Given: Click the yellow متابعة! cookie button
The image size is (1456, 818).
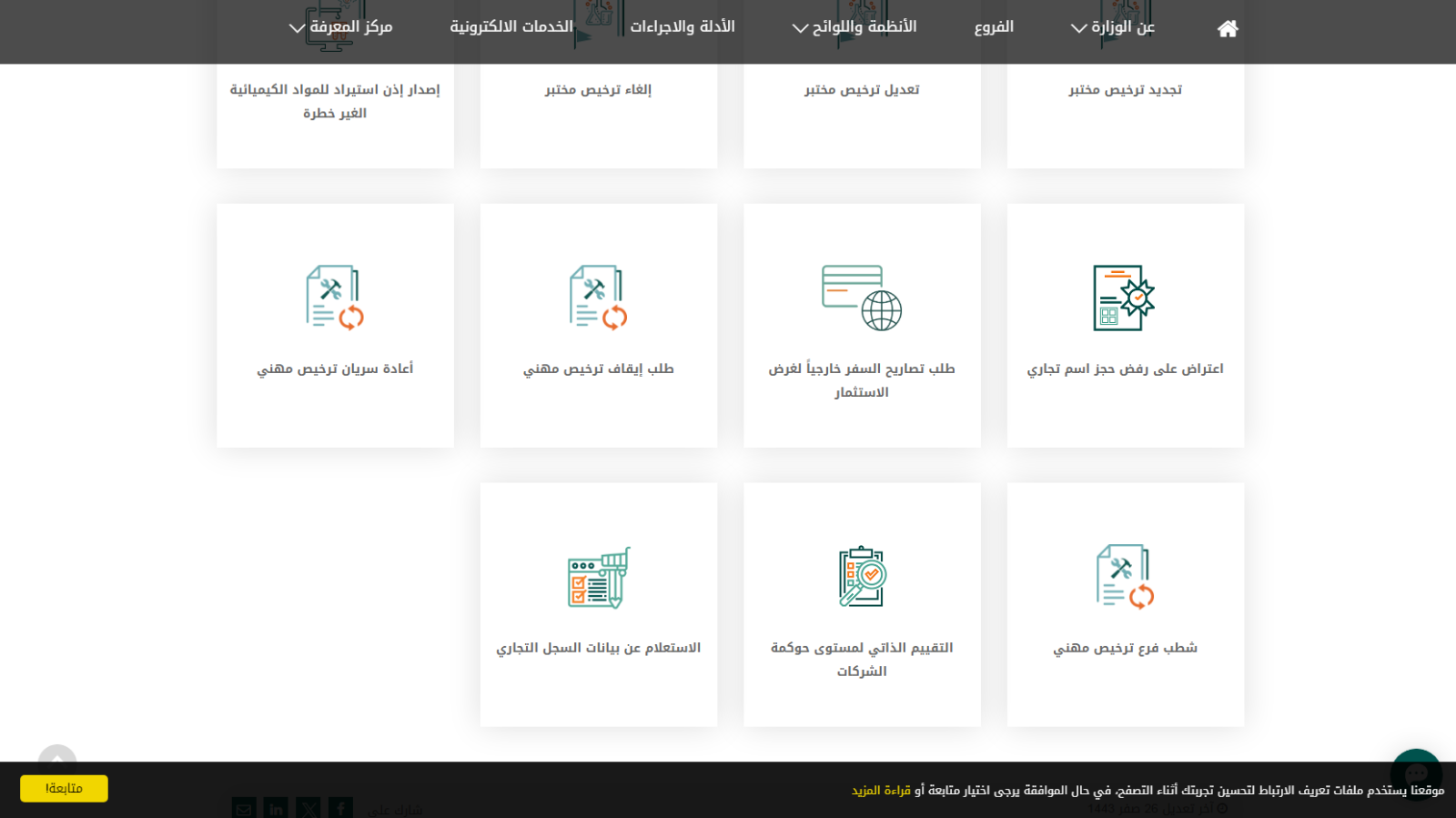Looking at the screenshot, I should click(64, 788).
